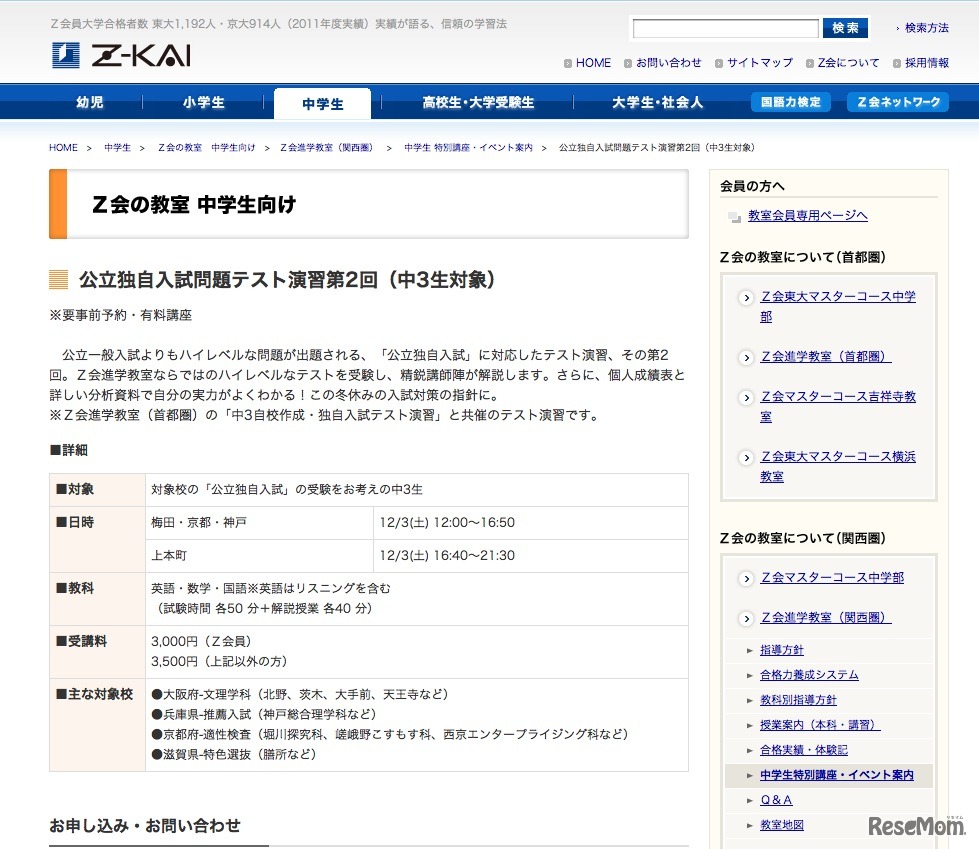Viewport: 979px width, 849px height.
Task: Select Q&A in the sidebar submenu
Action: pyautogui.click(x=776, y=800)
